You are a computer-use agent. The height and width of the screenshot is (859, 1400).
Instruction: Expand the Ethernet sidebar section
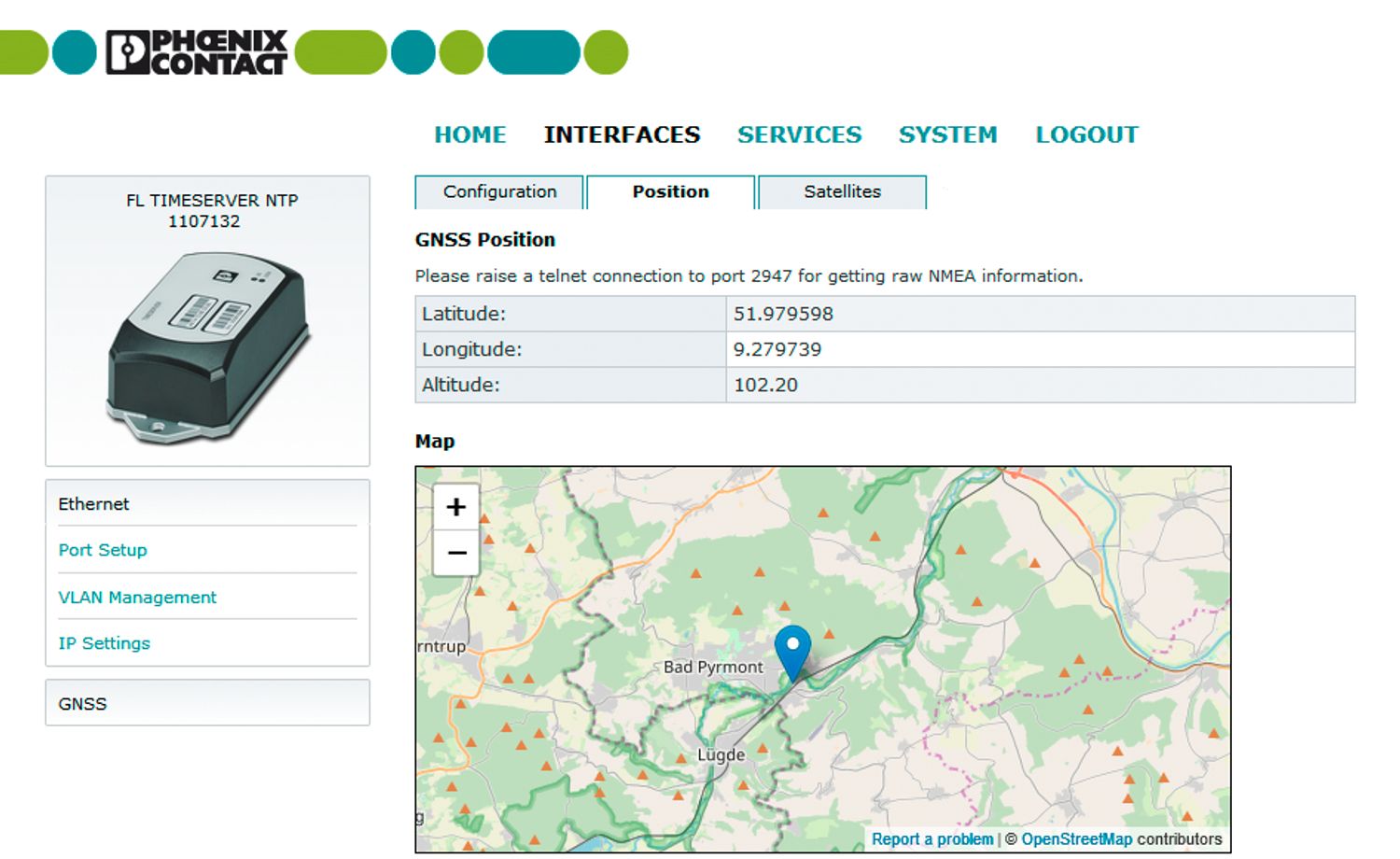(x=93, y=504)
